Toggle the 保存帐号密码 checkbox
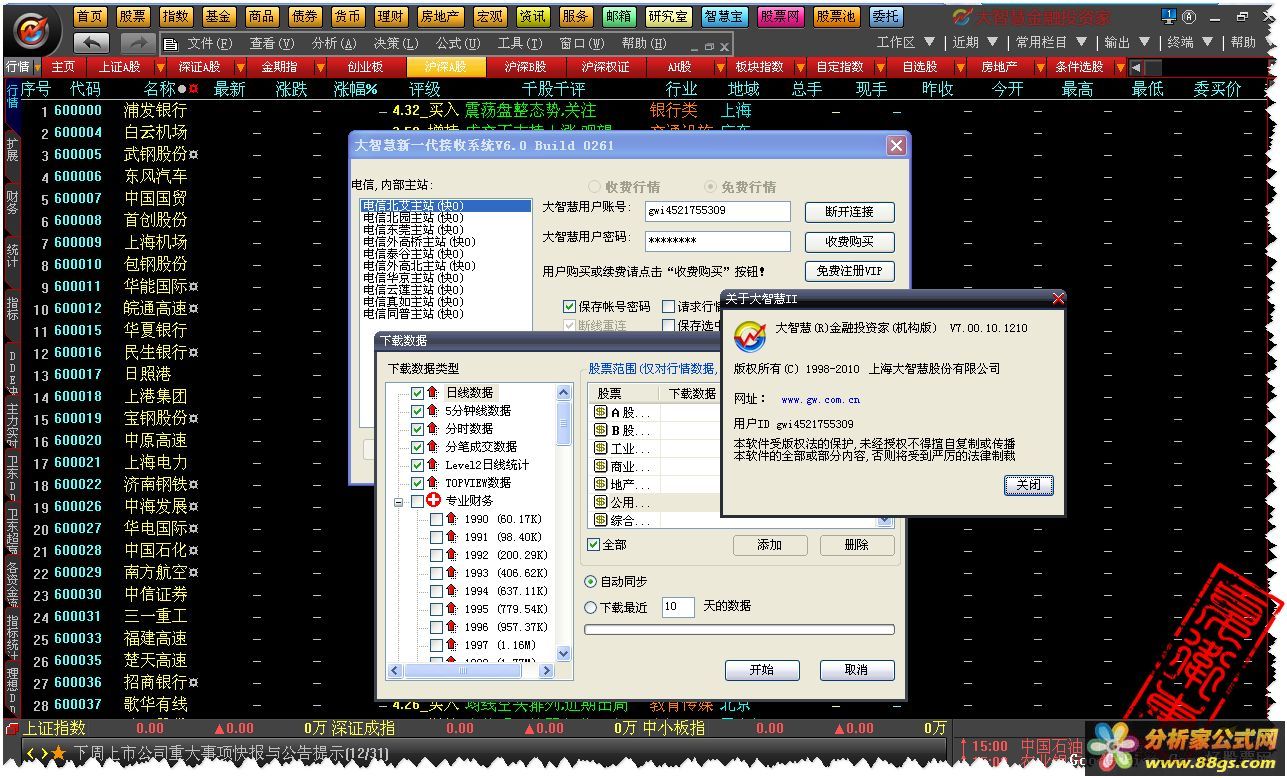Screen dimensions: 1287x778 point(570,306)
